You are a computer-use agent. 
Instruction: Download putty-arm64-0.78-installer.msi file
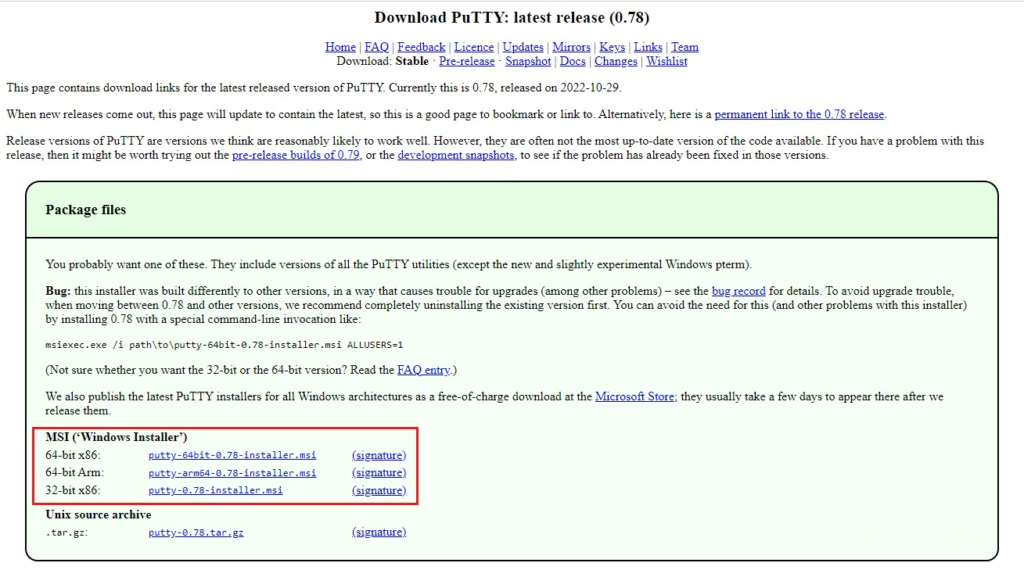[232, 473]
